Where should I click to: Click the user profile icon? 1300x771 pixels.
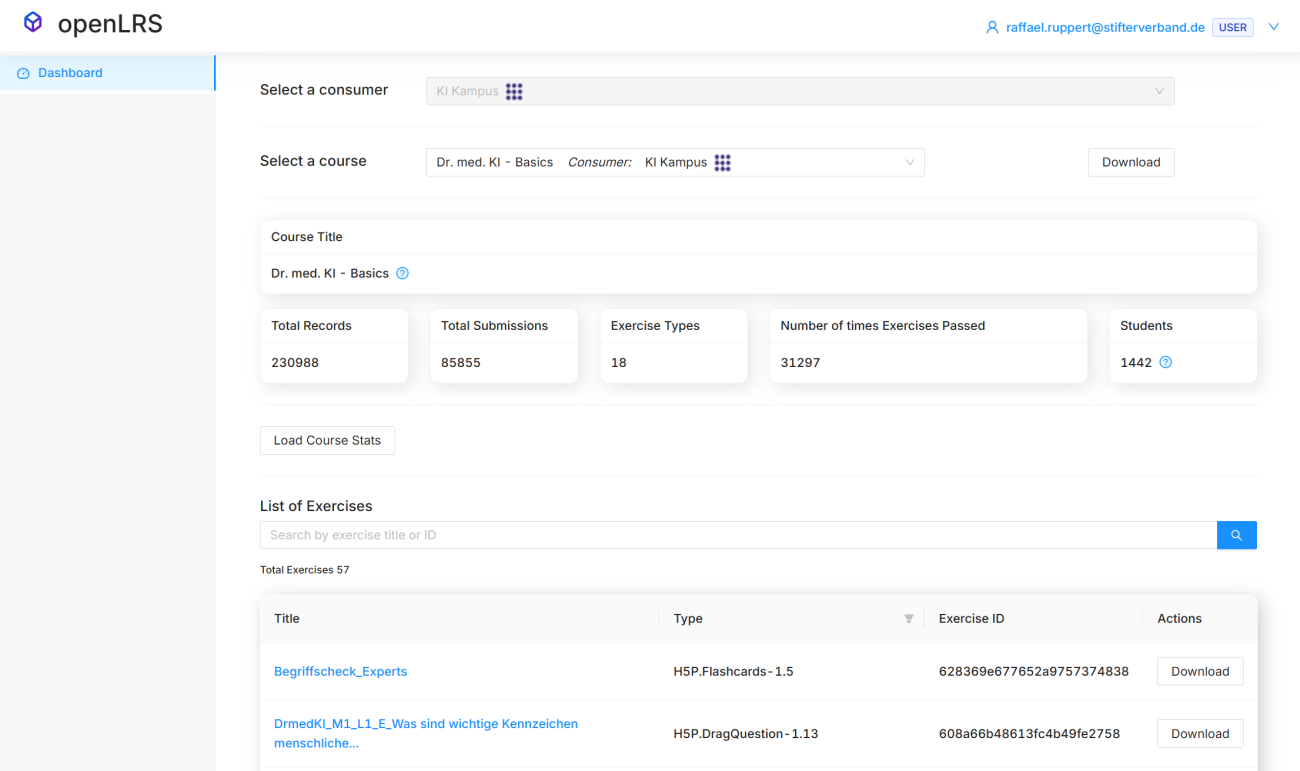(992, 28)
